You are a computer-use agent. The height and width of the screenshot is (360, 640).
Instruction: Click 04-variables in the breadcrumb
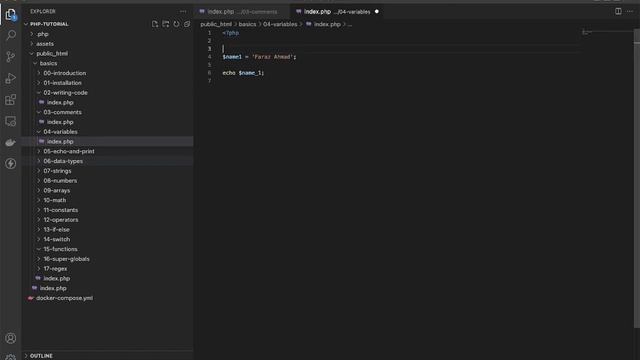[280, 24]
